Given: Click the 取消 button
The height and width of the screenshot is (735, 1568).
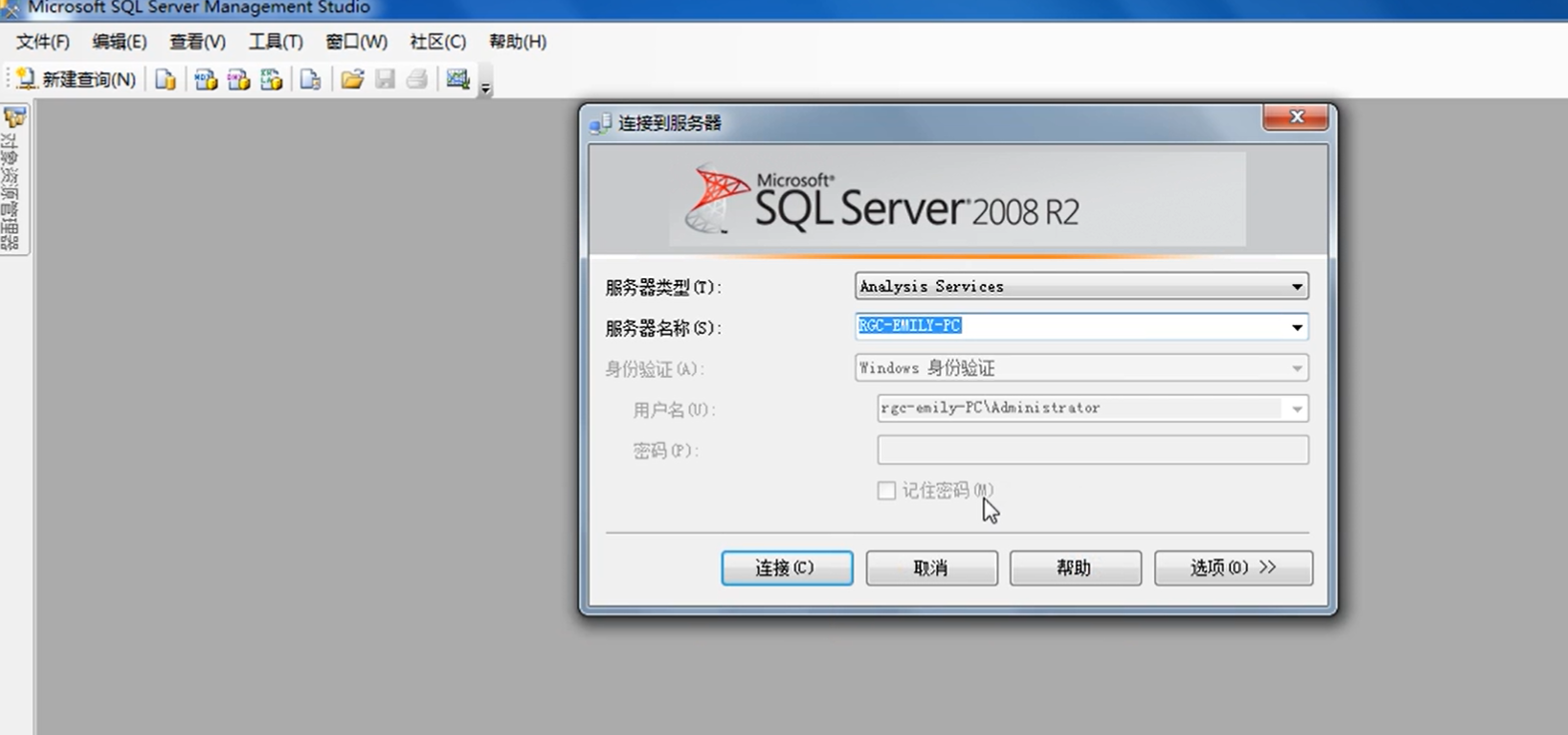Looking at the screenshot, I should pyautogui.click(x=931, y=568).
